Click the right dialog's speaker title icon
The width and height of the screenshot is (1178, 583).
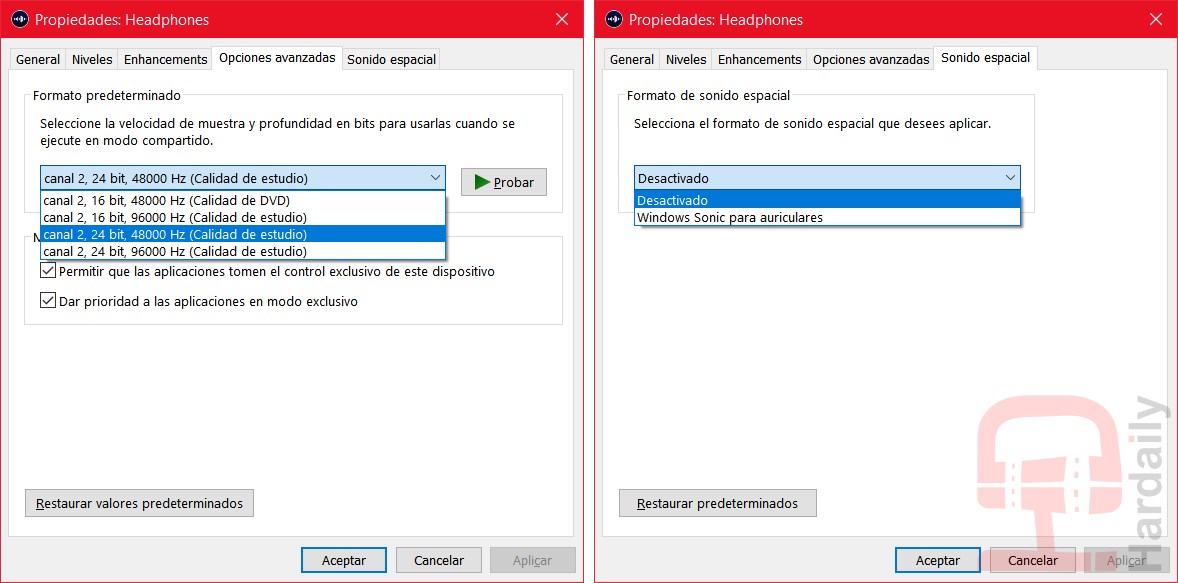[614, 19]
